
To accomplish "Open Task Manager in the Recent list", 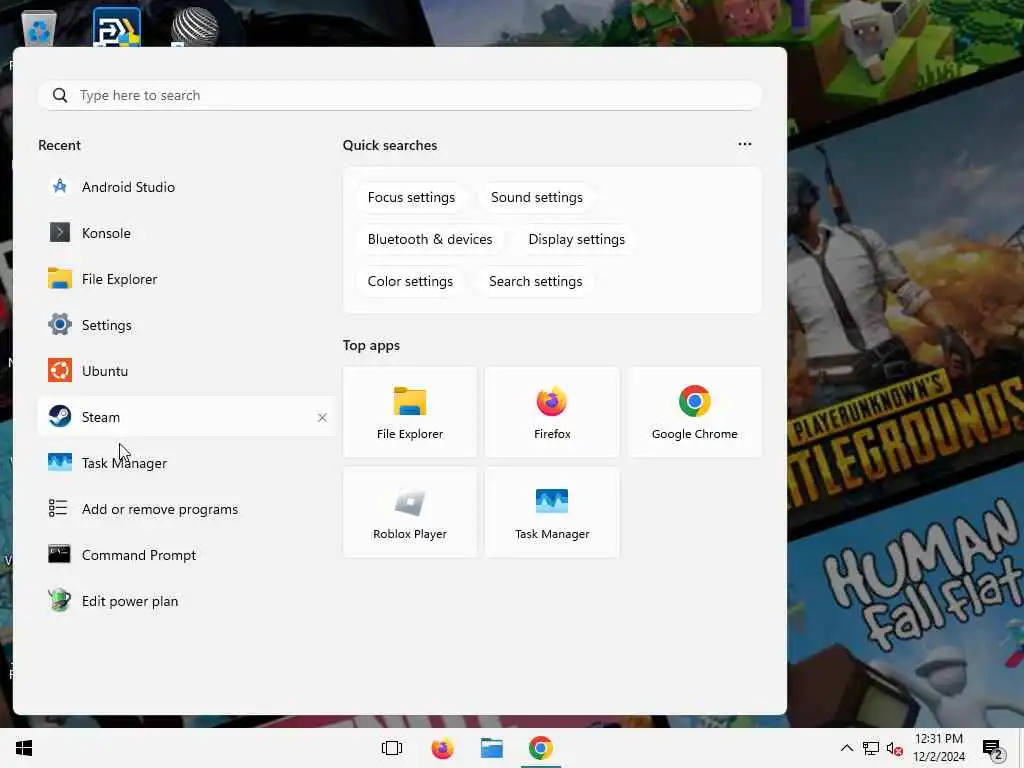I will [186, 463].
